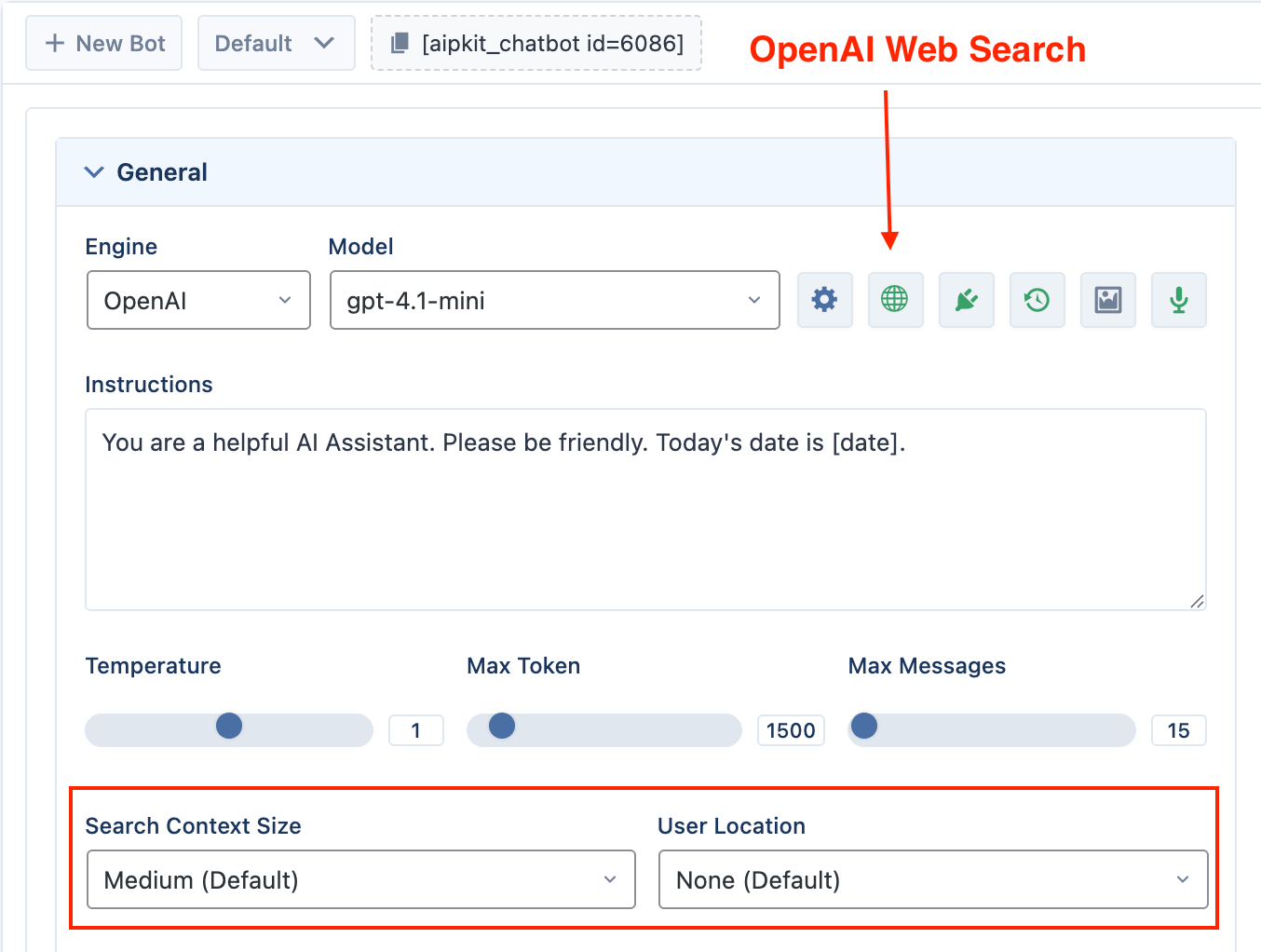Click the Engine label text
1261x952 pixels.
121,247
